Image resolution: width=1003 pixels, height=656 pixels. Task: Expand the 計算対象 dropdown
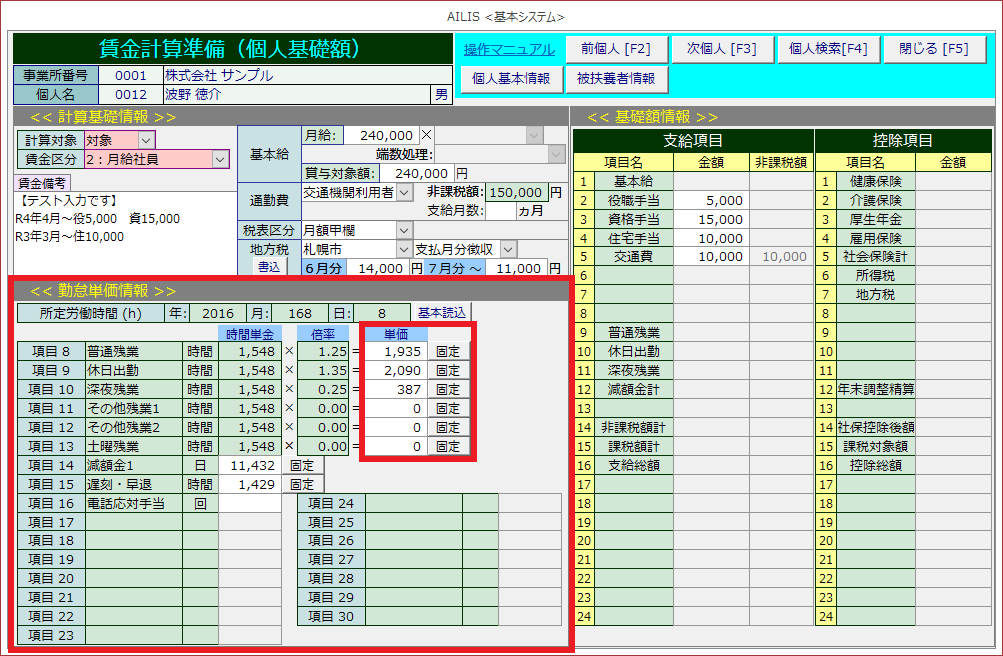pos(146,140)
